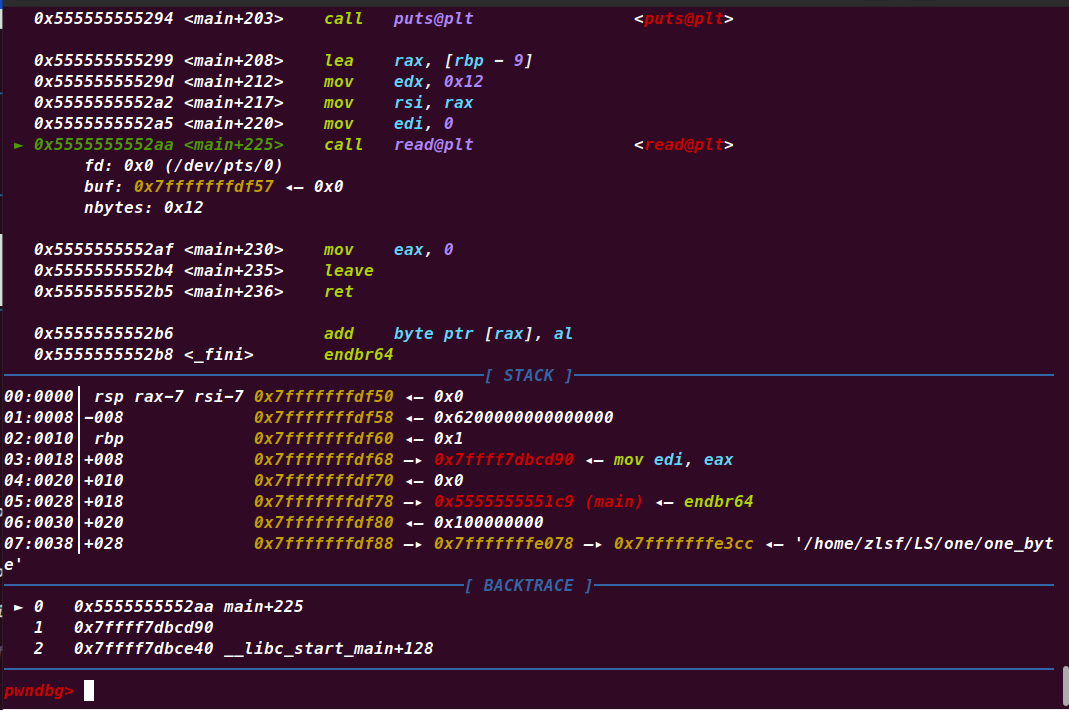Click the _fini endbr64 instruction line
This screenshot has width=1069, height=710.
click(358, 355)
